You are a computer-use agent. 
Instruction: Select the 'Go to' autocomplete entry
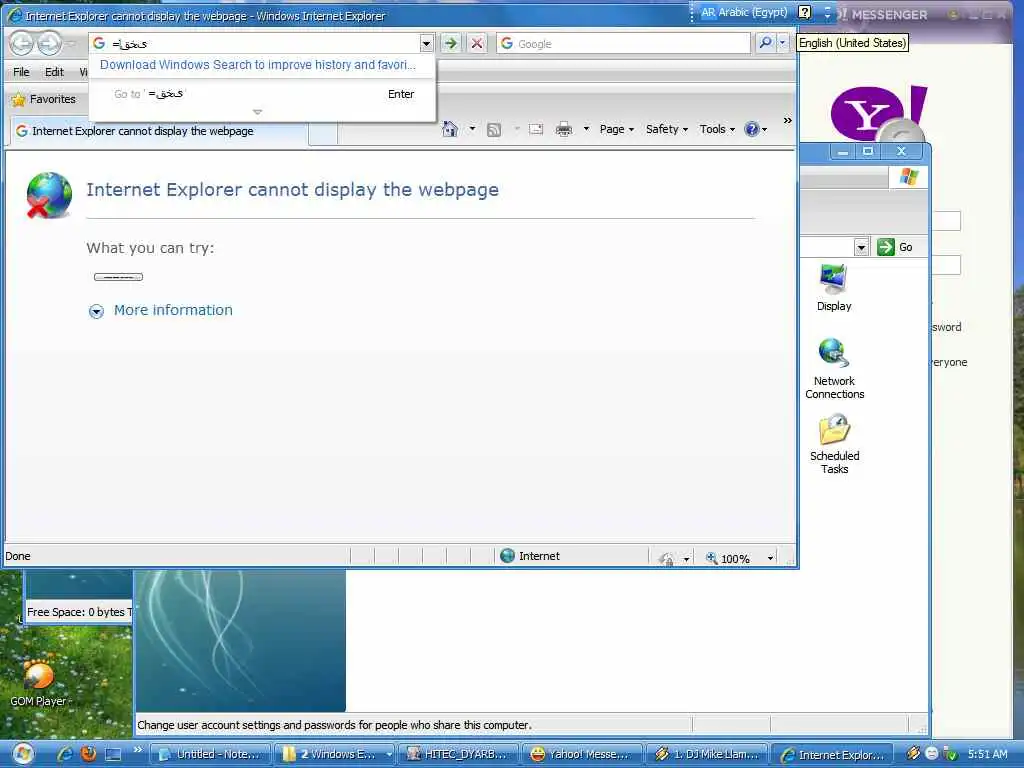tap(263, 94)
